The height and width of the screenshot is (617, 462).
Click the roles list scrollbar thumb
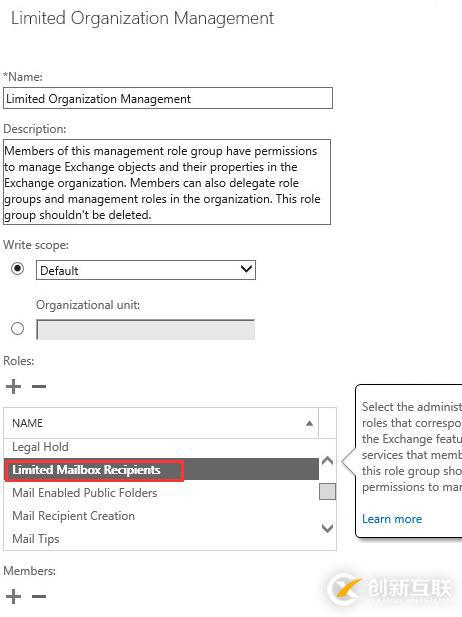pyautogui.click(x=327, y=491)
